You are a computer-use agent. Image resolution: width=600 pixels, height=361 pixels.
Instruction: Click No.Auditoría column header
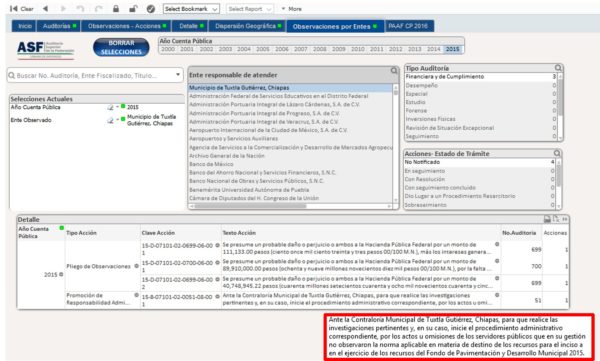pyautogui.click(x=519, y=233)
